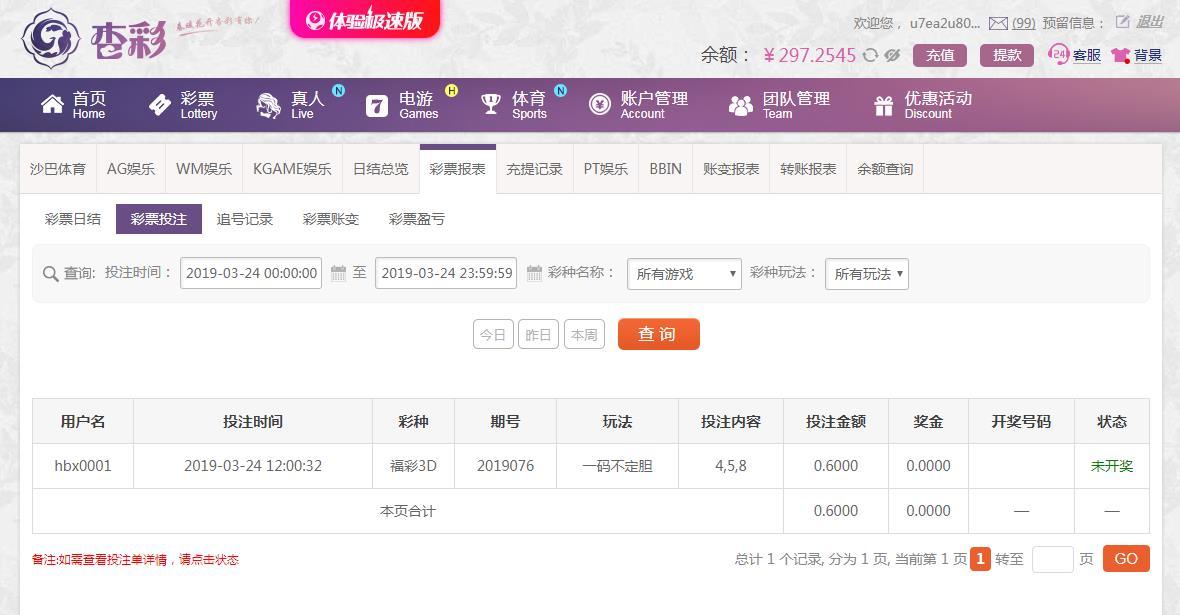
Task: Filter by 本周 button
Action: coord(584,334)
